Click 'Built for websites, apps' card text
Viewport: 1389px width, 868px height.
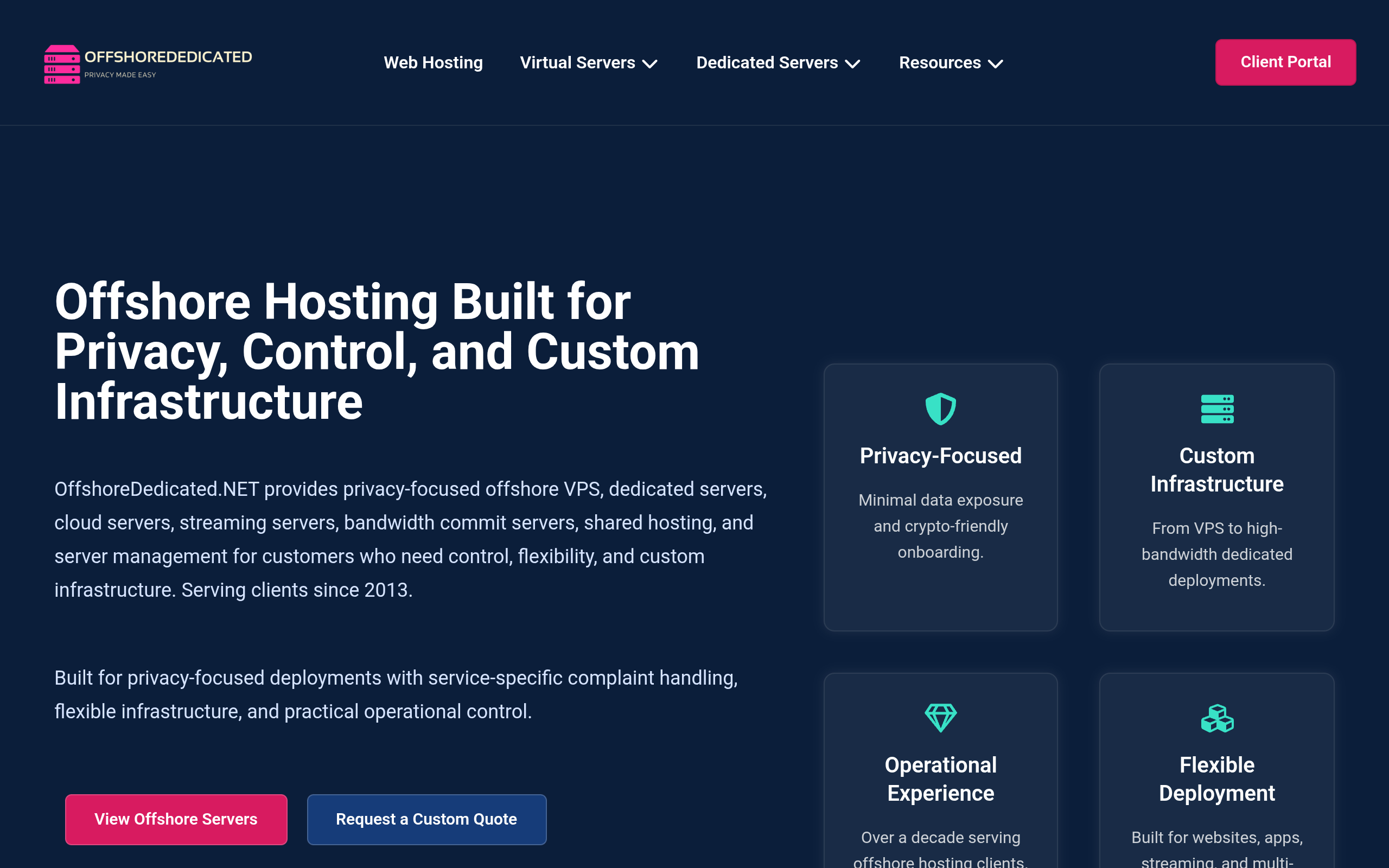tap(1217, 848)
